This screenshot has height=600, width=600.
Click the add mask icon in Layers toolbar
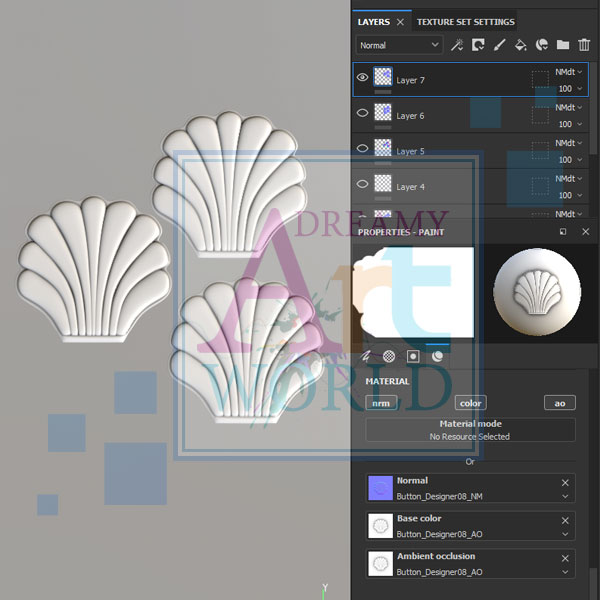pyautogui.click(x=478, y=45)
